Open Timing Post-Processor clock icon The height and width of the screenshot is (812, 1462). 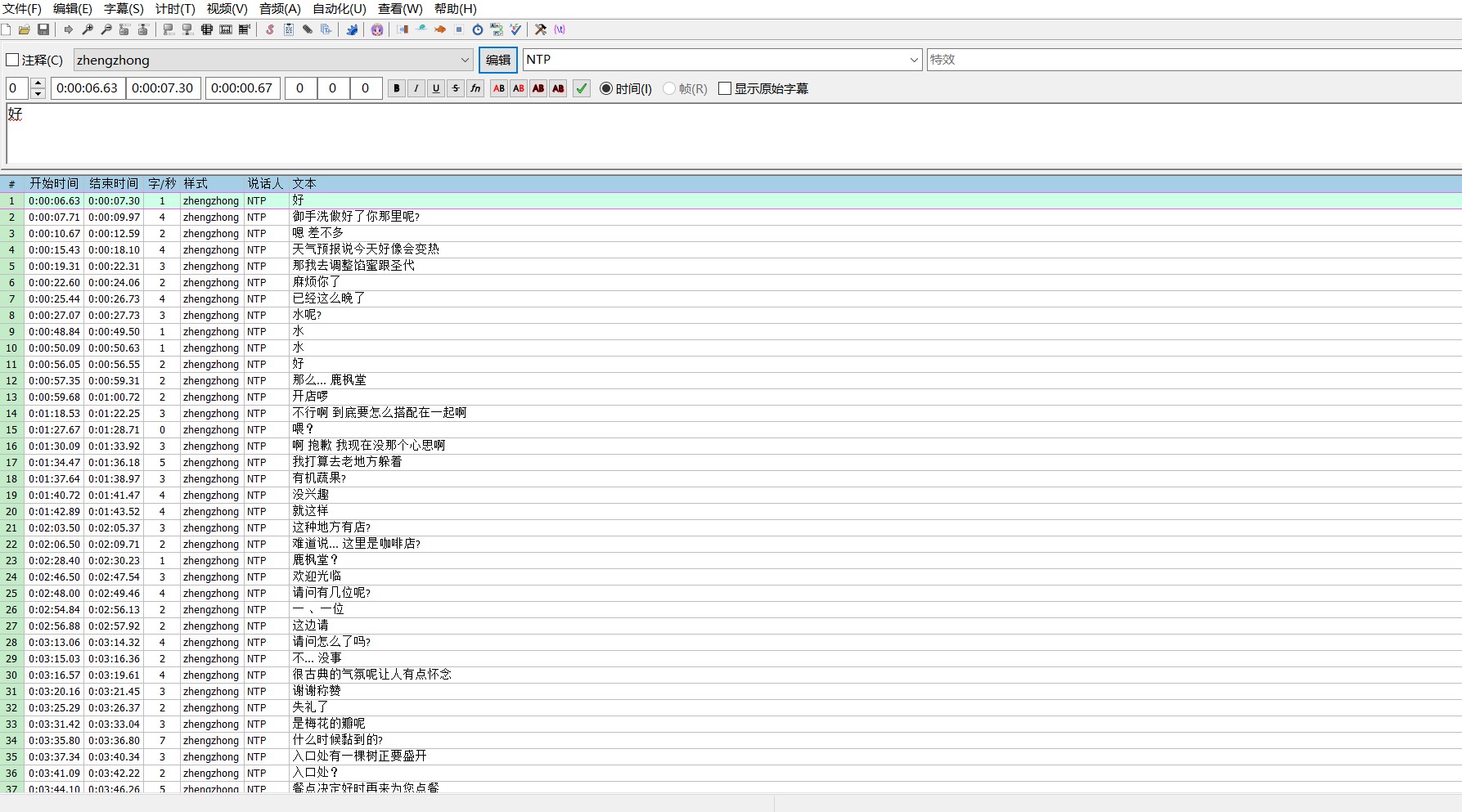pos(478,29)
